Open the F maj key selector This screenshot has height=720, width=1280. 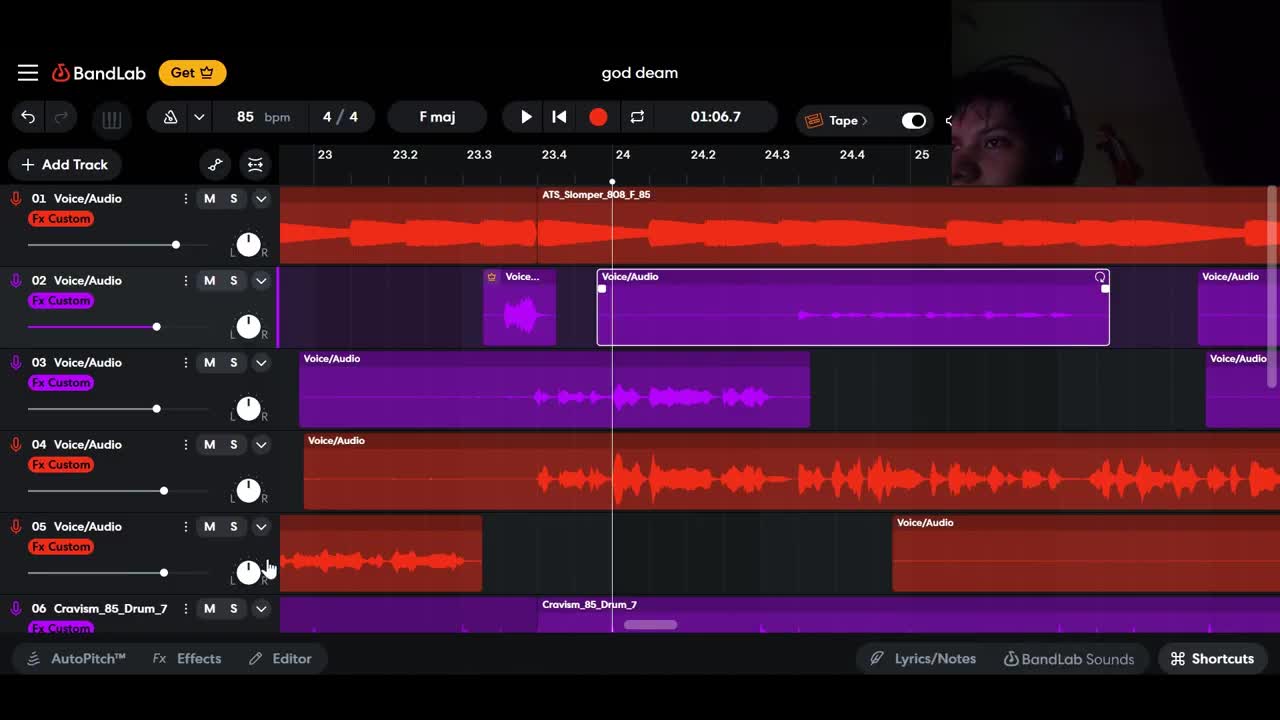437,117
